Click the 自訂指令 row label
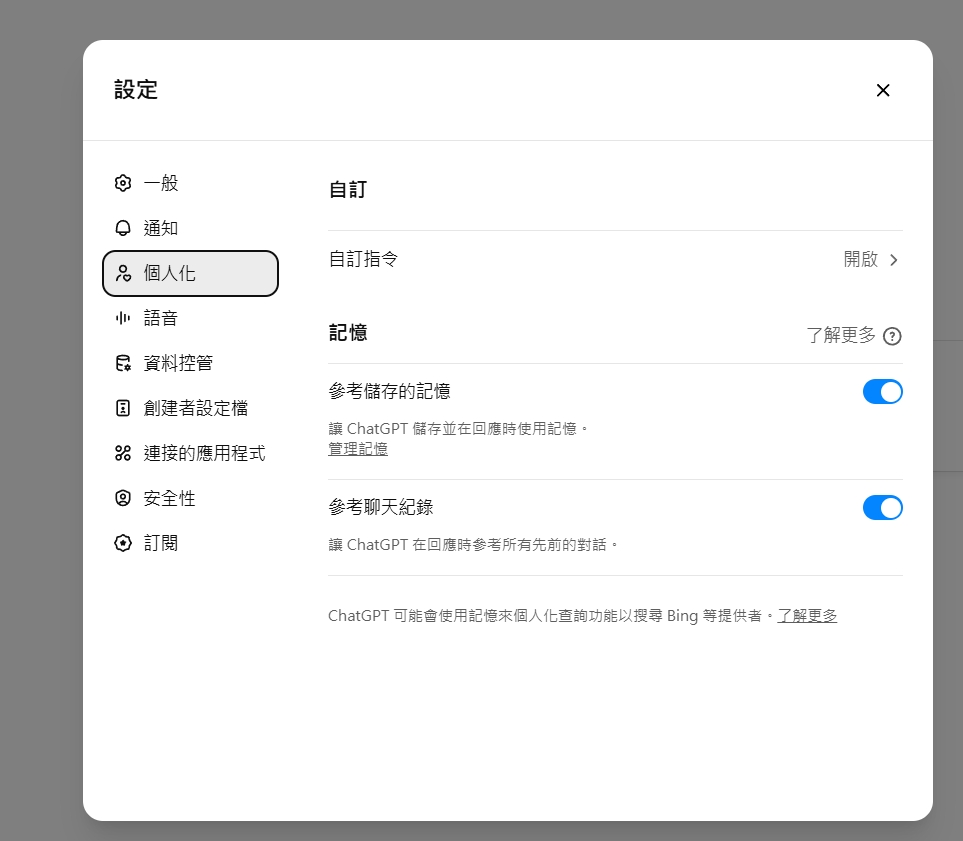 (363, 259)
